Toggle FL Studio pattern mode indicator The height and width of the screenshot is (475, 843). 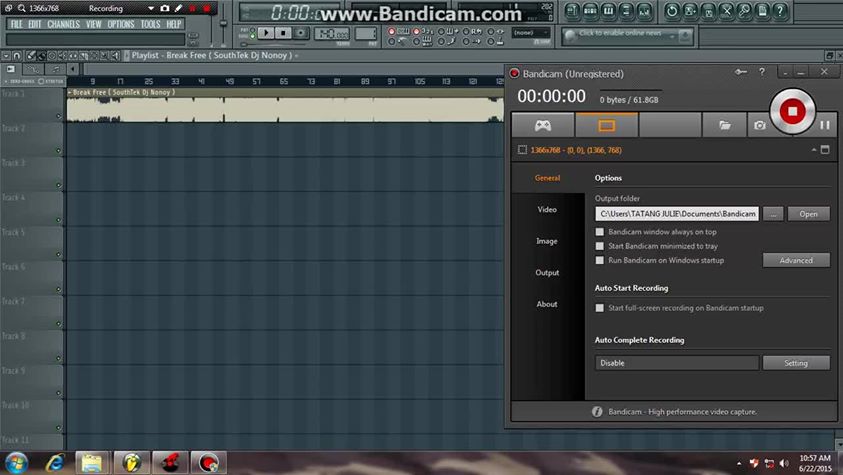pos(252,30)
